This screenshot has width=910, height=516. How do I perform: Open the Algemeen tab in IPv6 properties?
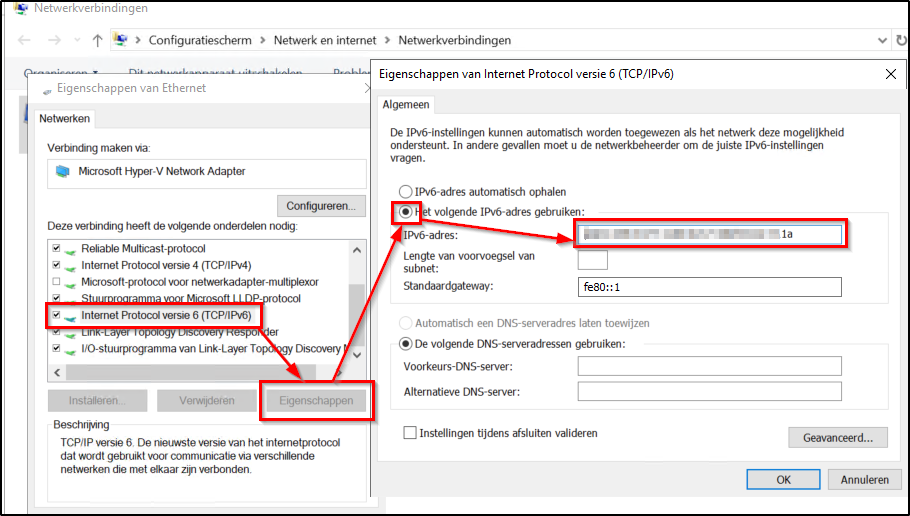tap(406, 104)
